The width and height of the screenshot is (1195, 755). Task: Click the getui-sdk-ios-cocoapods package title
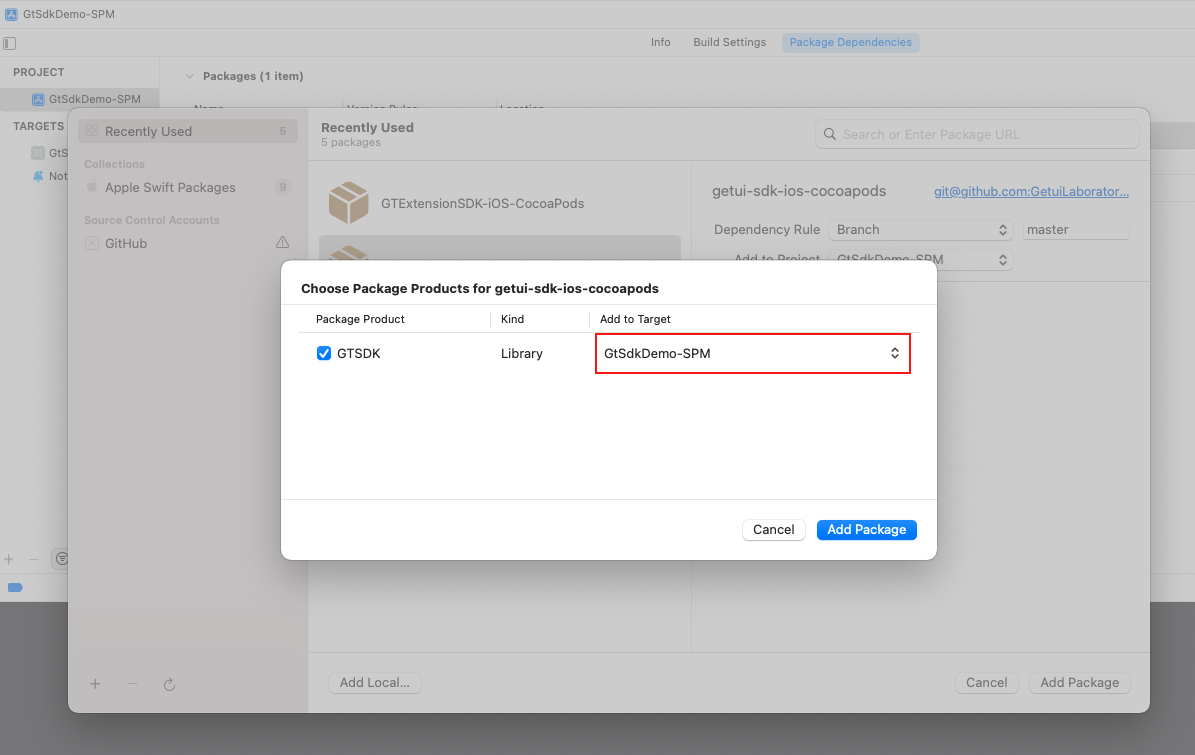tap(799, 191)
